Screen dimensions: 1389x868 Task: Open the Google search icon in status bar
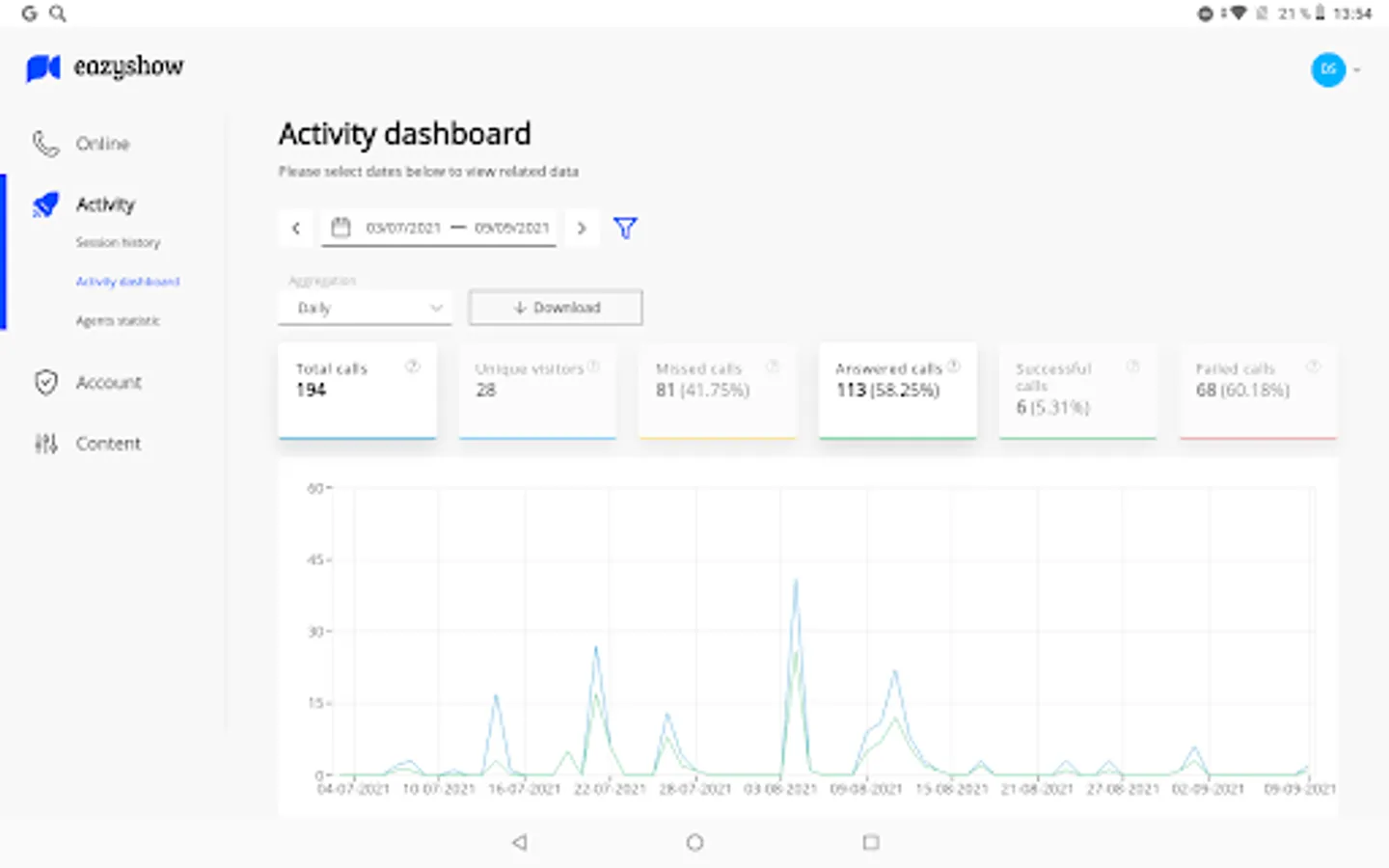click(x=58, y=14)
